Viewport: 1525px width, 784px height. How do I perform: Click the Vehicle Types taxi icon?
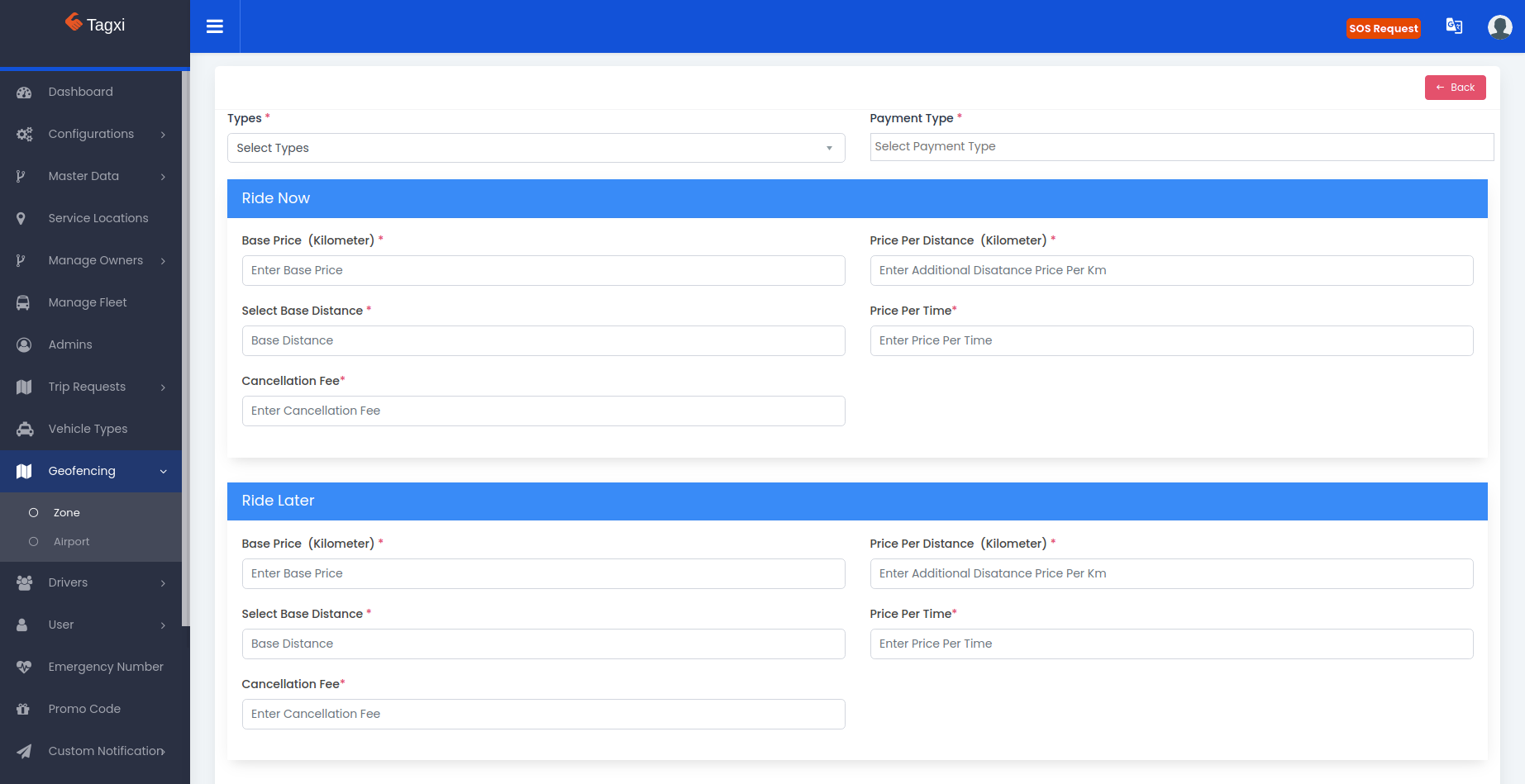25,430
